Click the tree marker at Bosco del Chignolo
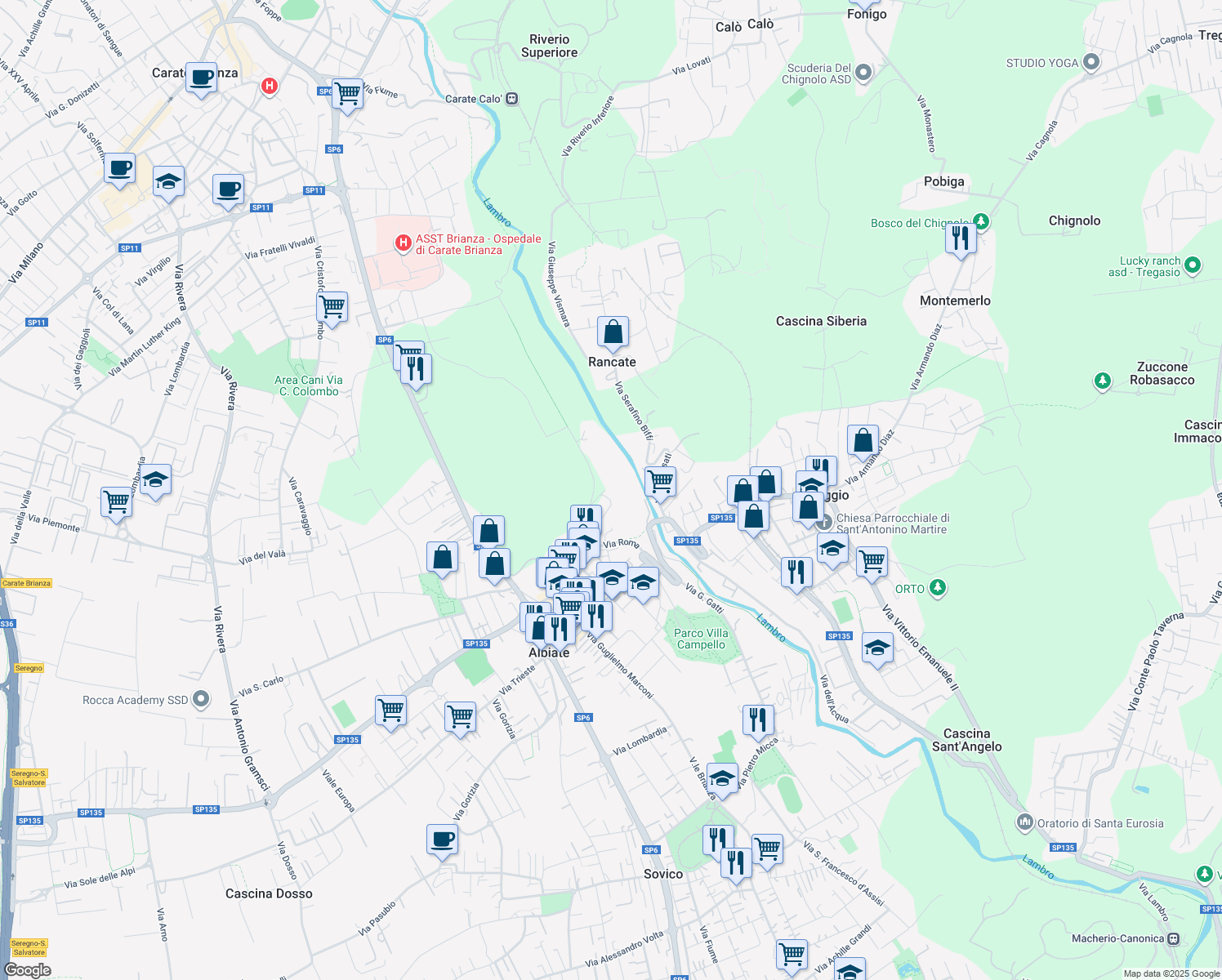This screenshot has height=980, width=1222. coord(979,220)
